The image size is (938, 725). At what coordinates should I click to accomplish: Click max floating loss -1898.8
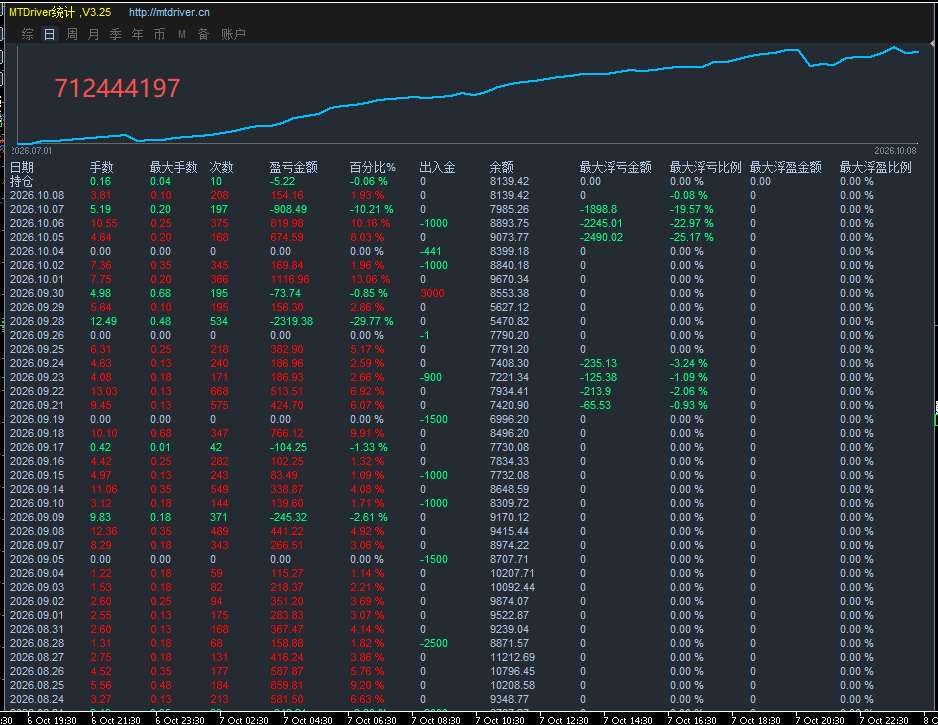point(598,209)
